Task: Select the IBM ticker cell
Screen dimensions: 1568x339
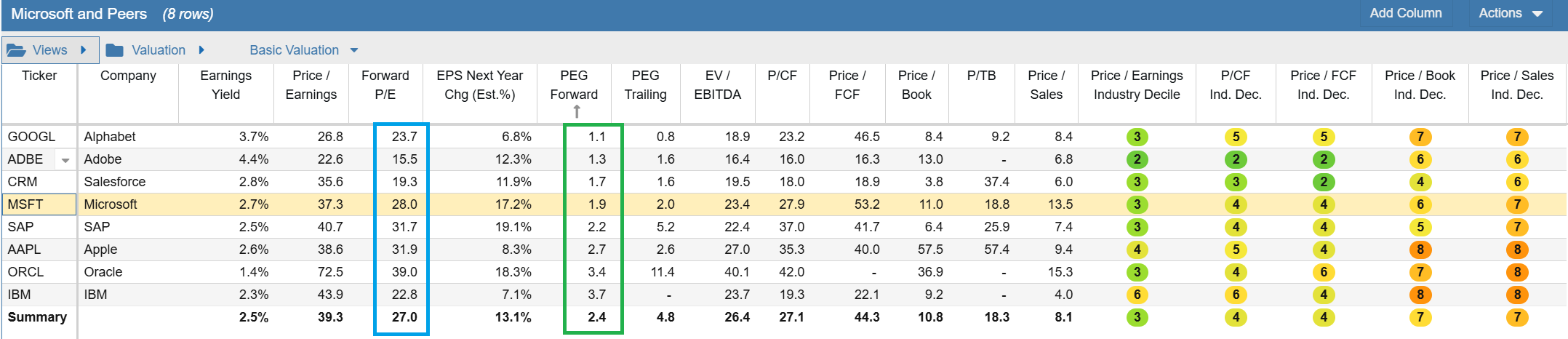Action: (39, 295)
